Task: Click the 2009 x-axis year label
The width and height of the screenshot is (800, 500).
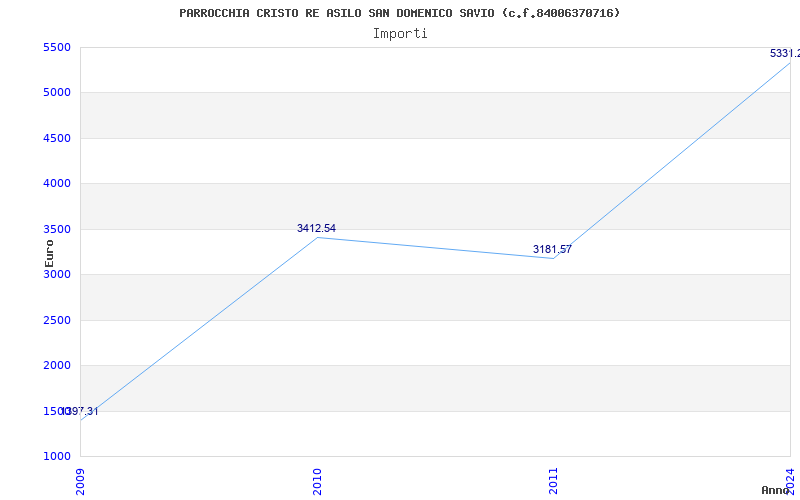Action: pyautogui.click(x=81, y=481)
